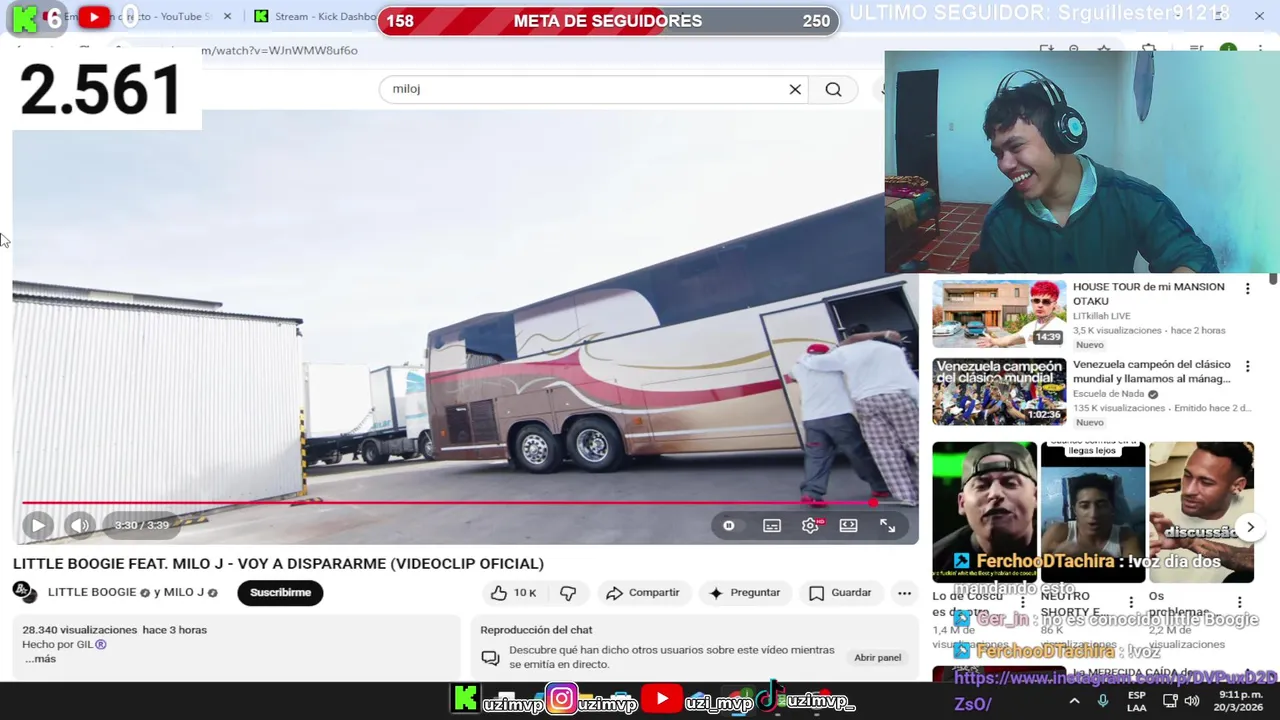This screenshot has height=720, width=1280.
Task: Click the Preguntar button
Action: point(743,593)
